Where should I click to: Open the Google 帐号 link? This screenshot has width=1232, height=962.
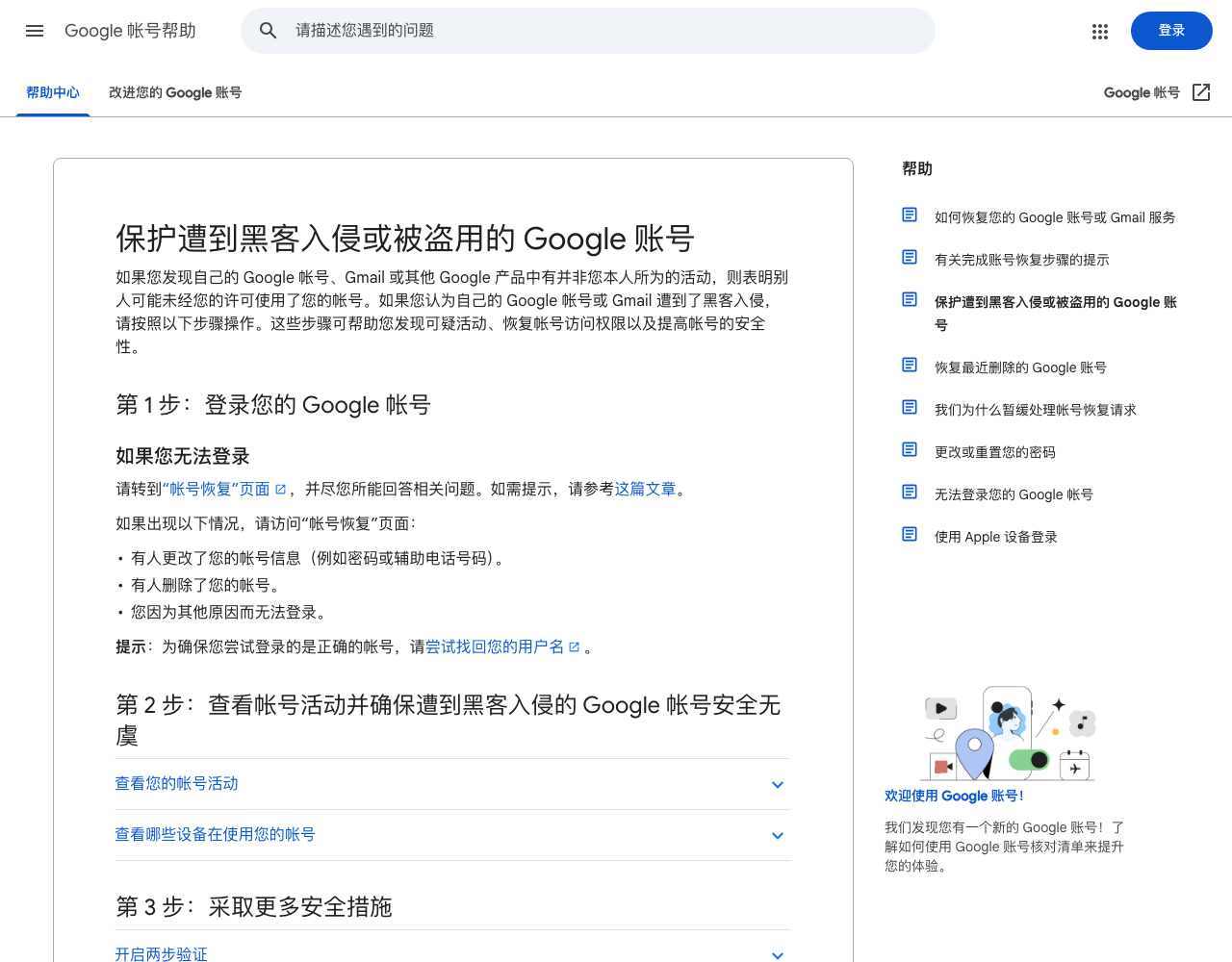tap(1142, 92)
